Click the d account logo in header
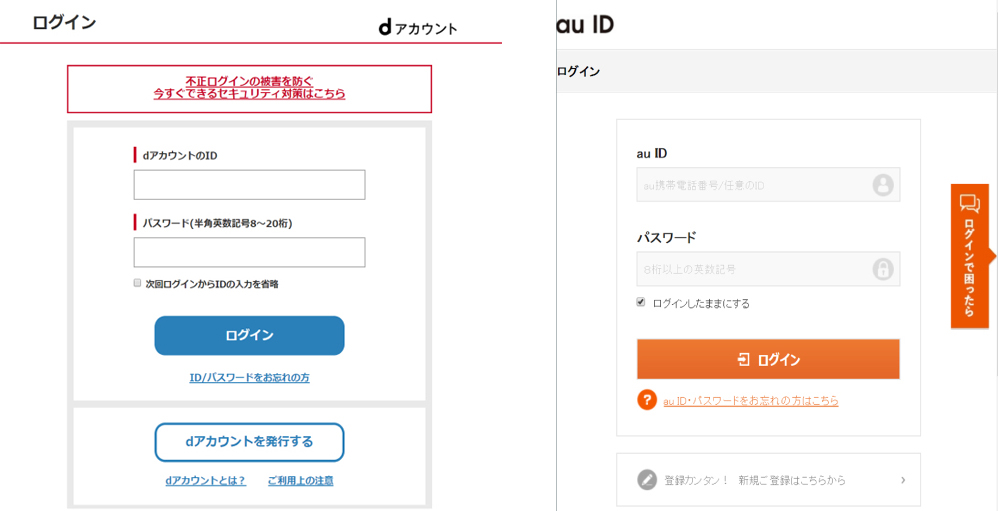This screenshot has width=998, height=511. [x=418, y=28]
